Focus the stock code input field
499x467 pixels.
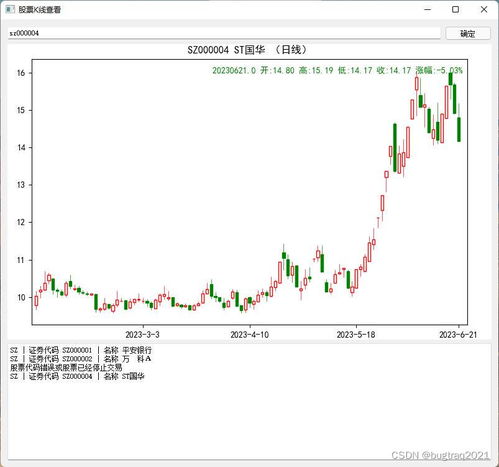pos(224,33)
